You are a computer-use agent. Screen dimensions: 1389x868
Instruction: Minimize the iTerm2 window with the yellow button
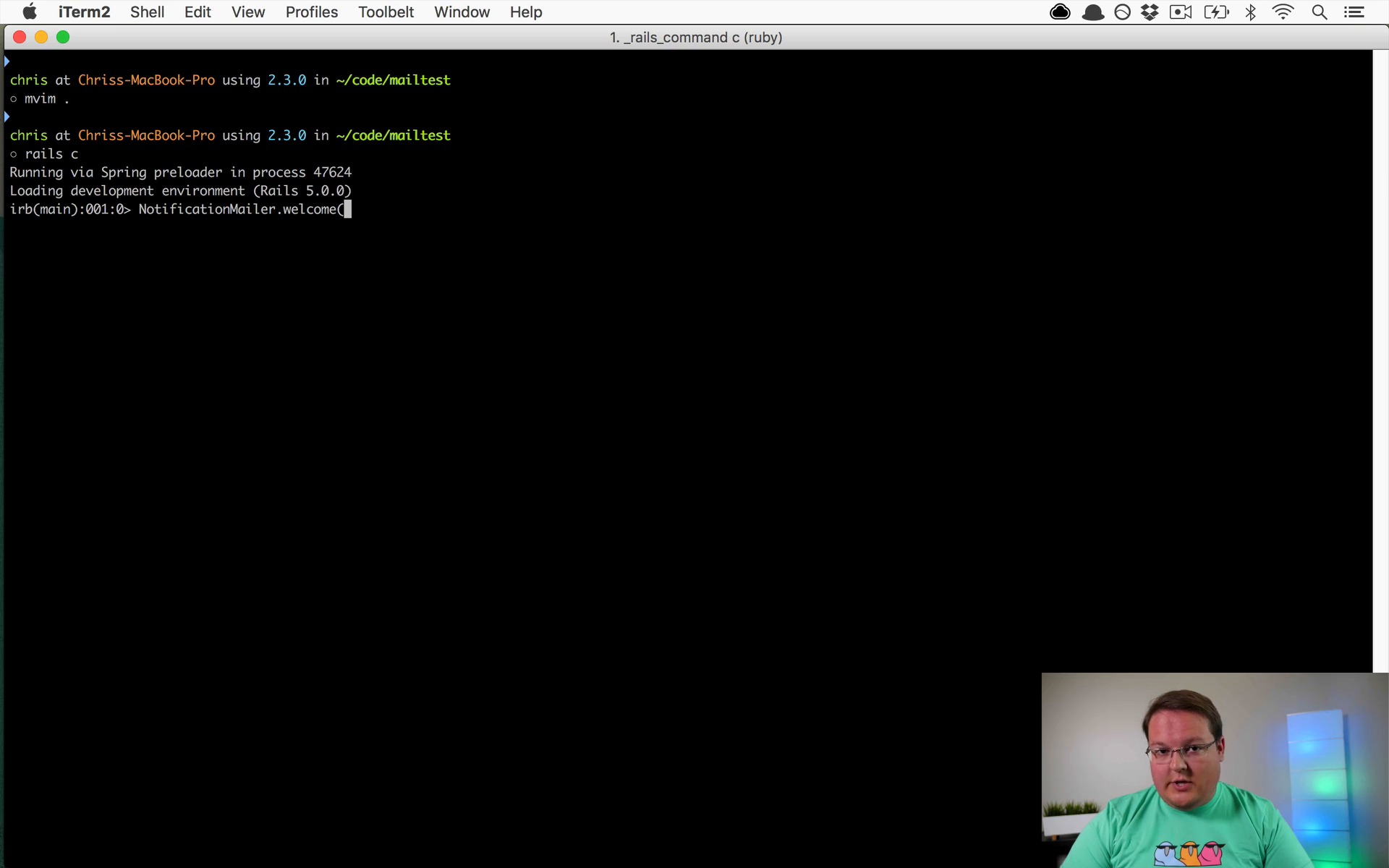tap(41, 37)
